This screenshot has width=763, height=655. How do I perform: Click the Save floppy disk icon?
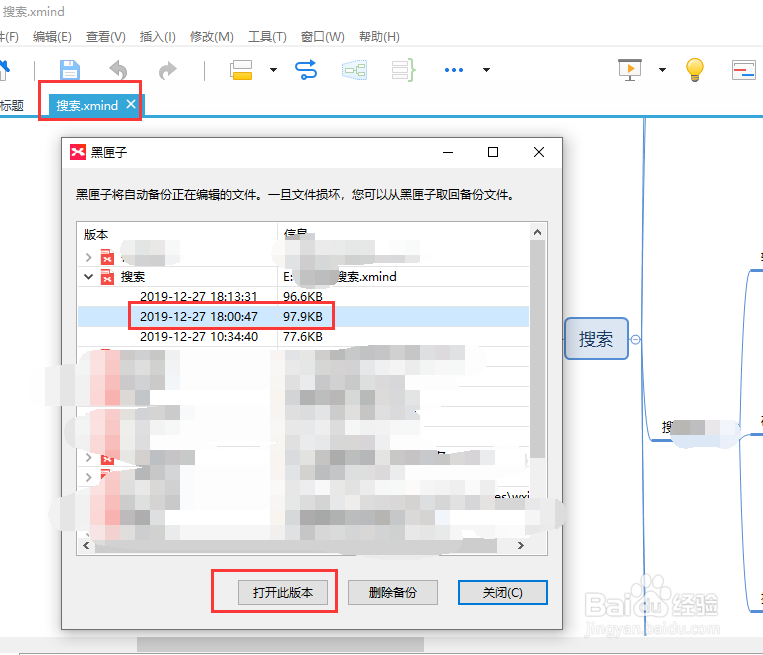[70, 70]
